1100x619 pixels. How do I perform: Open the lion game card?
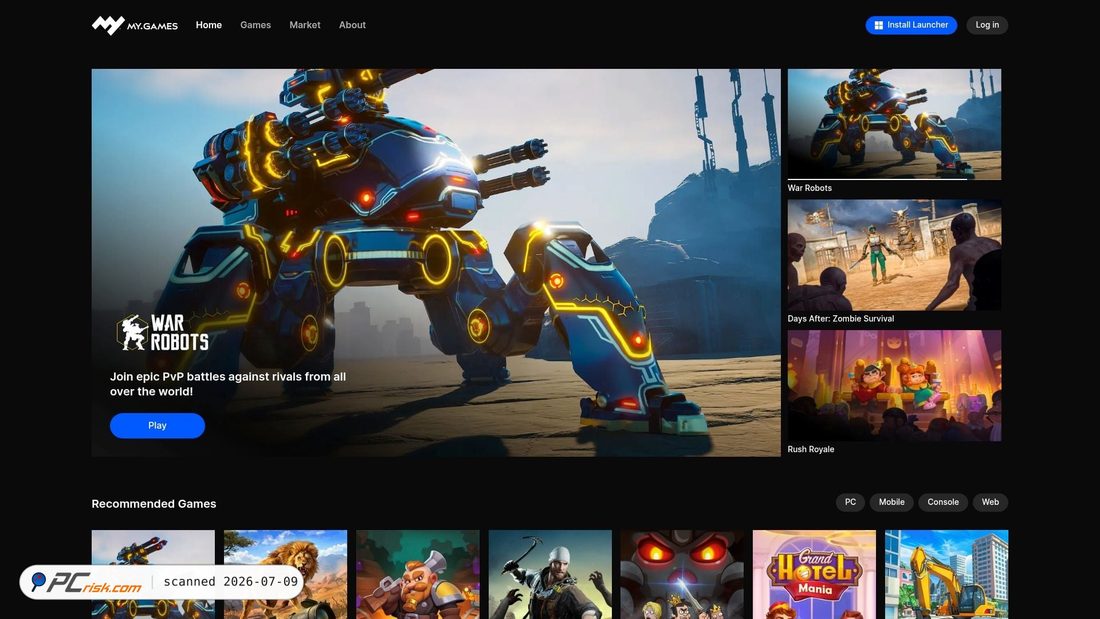[285, 574]
